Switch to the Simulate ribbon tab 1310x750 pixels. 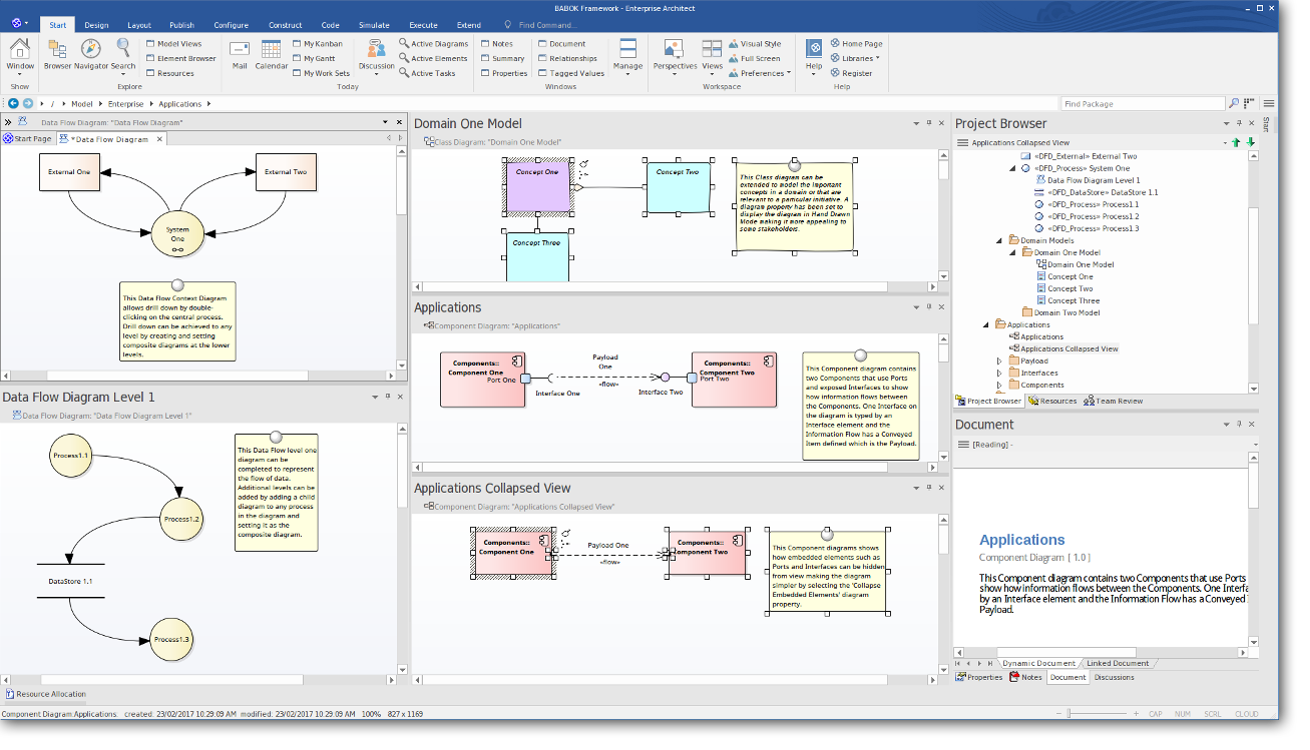374,25
